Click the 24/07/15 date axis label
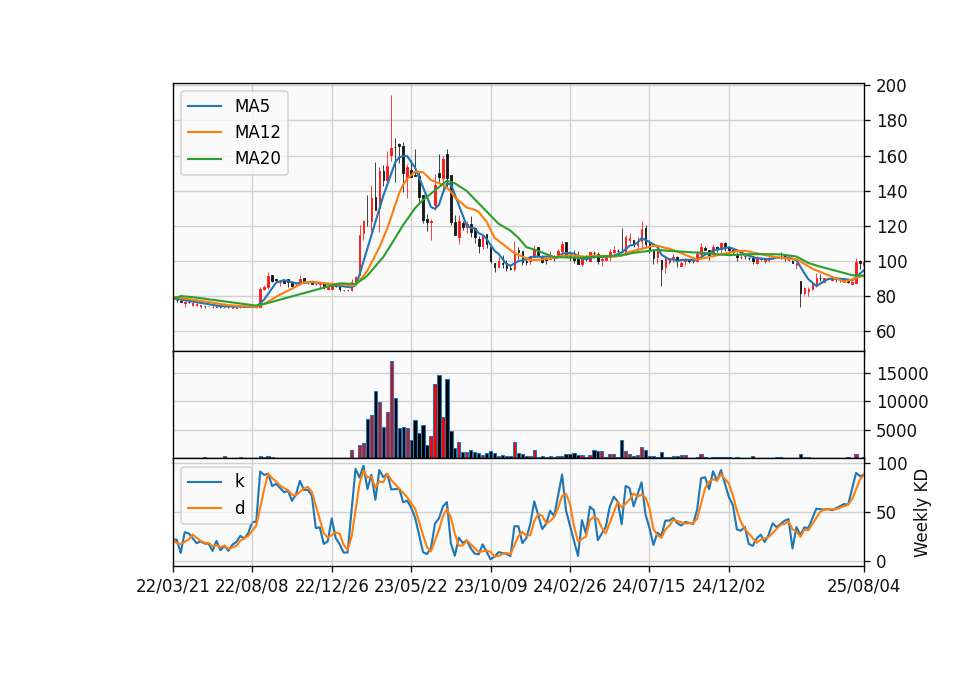The image size is (960, 690). [x=648, y=586]
